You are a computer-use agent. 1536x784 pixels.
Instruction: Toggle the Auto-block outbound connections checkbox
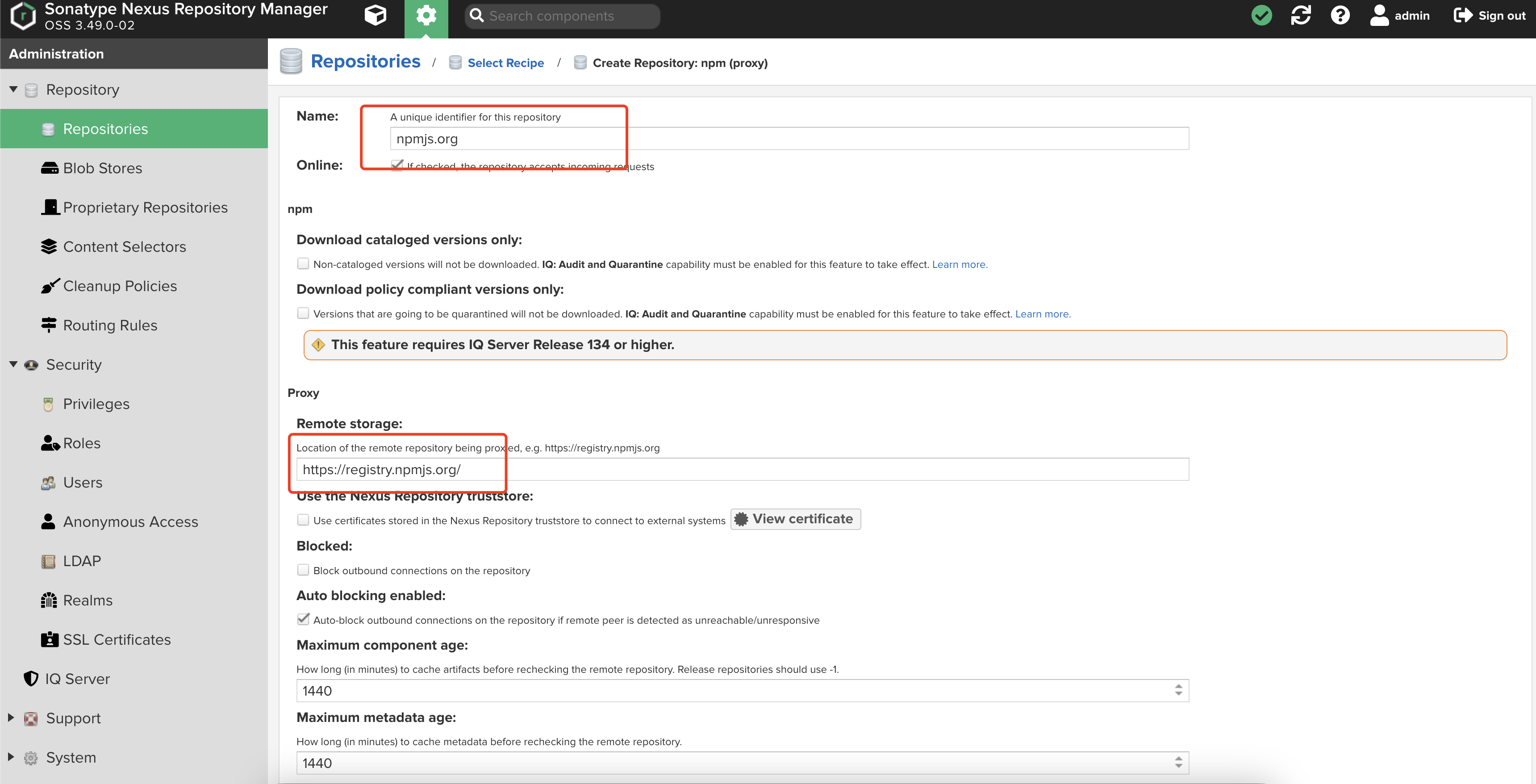coord(303,619)
